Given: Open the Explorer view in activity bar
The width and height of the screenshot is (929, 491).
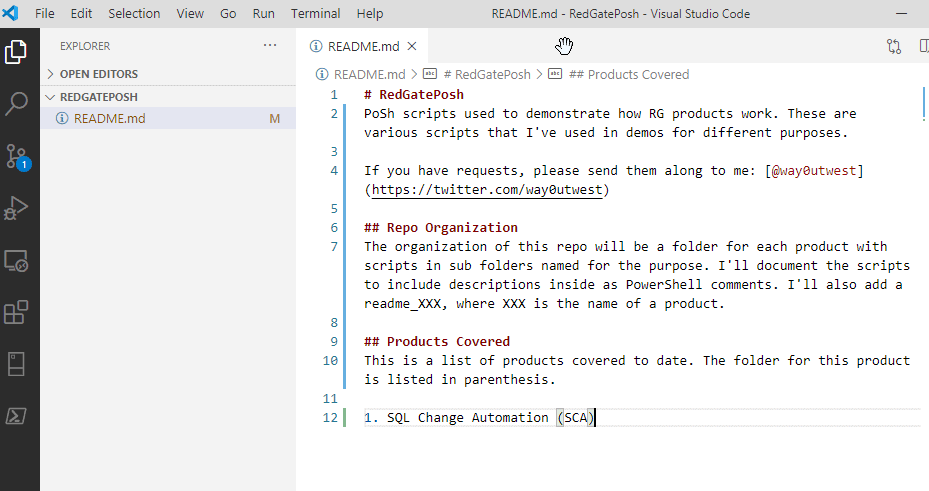Looking at the screenshot, I should pyautogui.click(x=16, y=52).
